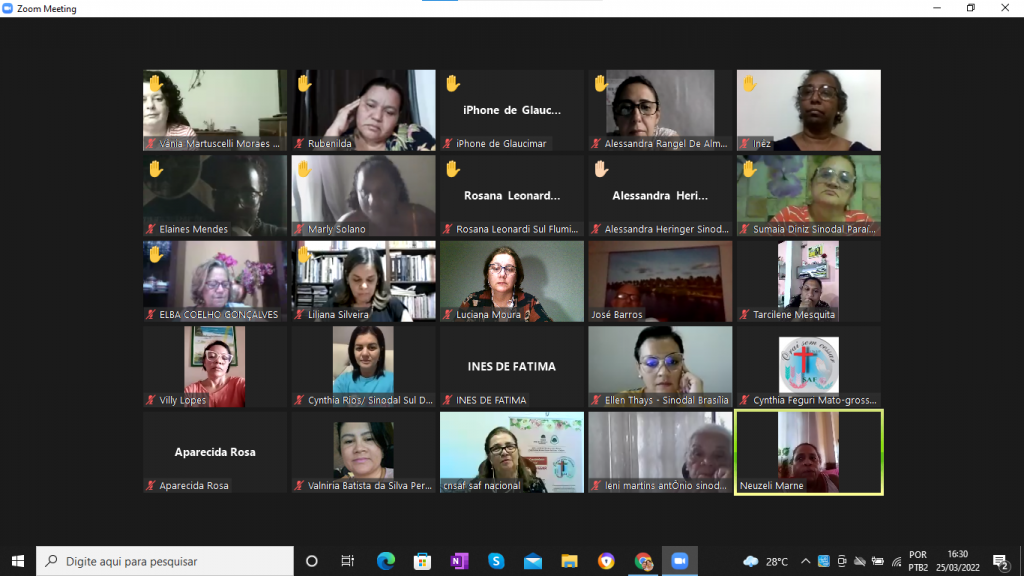Viewport: 1024px width, 576px height.
Task: Open Microsoft Store from the taskbar
Action: click(x=422, y=561)
